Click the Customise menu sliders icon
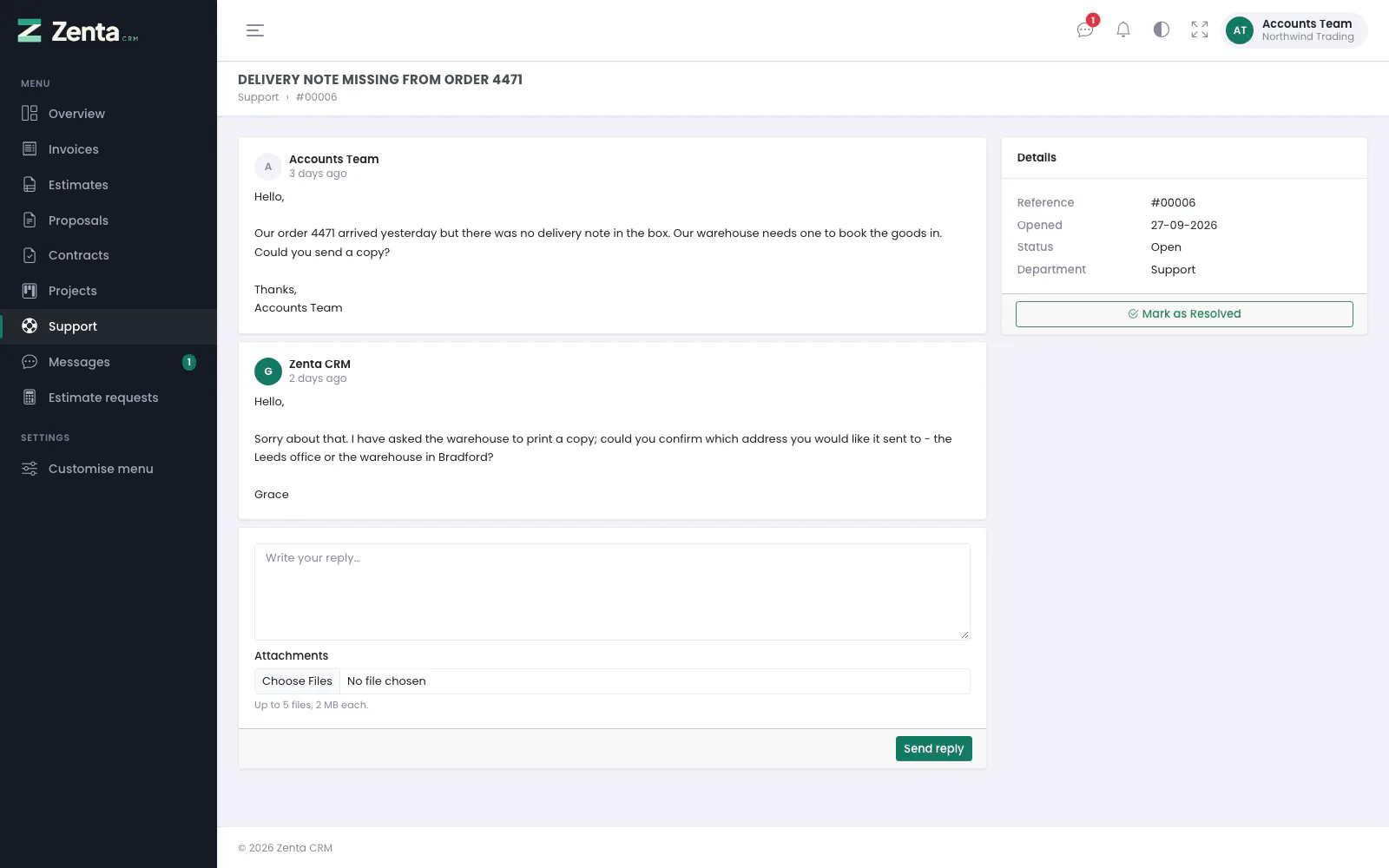 (x=30, y=469)
